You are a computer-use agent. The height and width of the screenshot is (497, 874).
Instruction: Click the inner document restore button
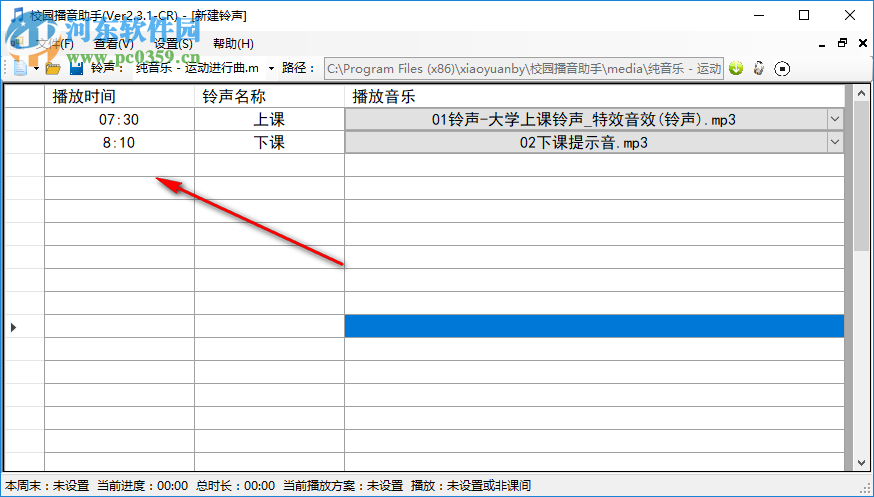(842, 43)
